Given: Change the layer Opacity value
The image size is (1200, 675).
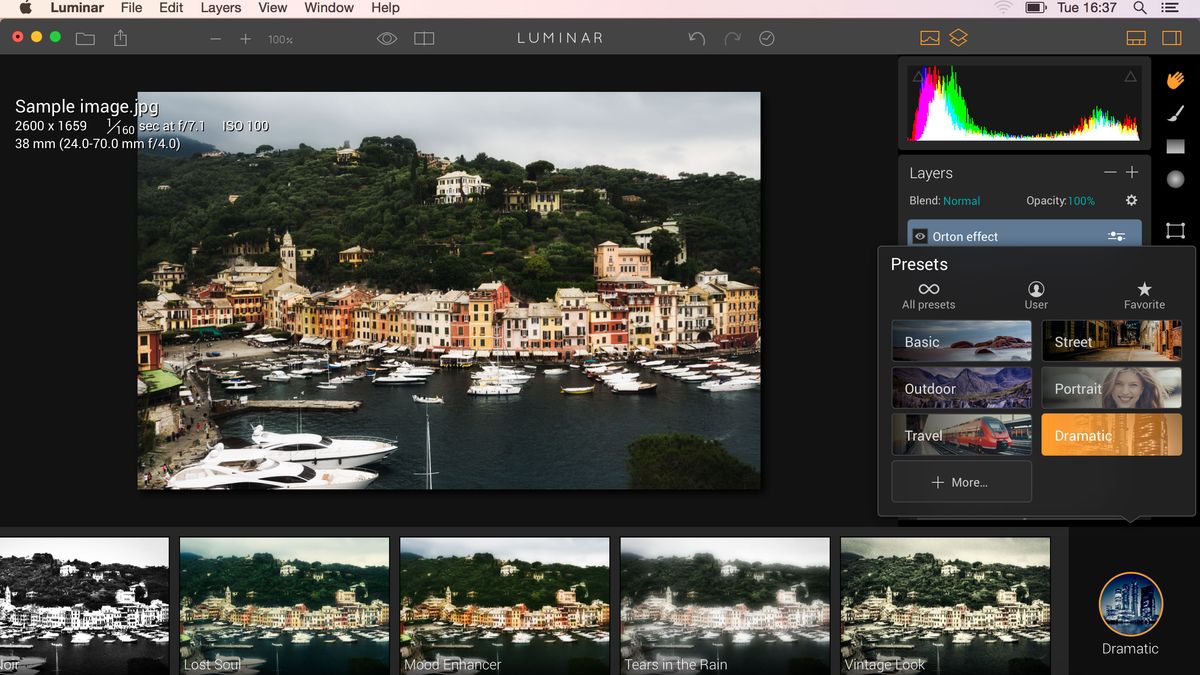Looking at the screenshot, I should click(1085, 200).
